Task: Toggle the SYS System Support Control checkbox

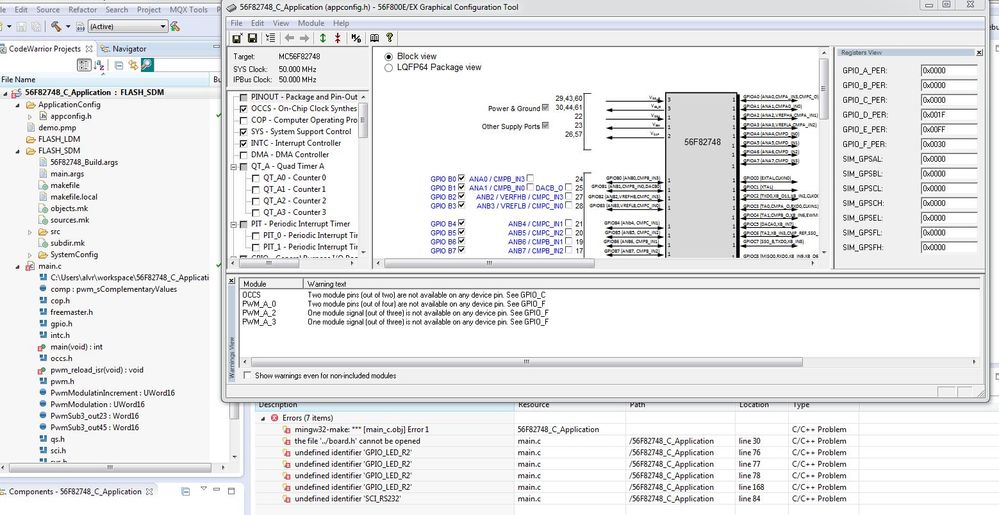Action: [x=243, y=132]
